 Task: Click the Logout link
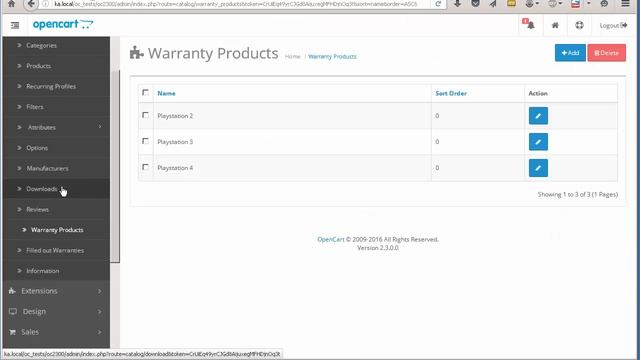coord(613,25)
